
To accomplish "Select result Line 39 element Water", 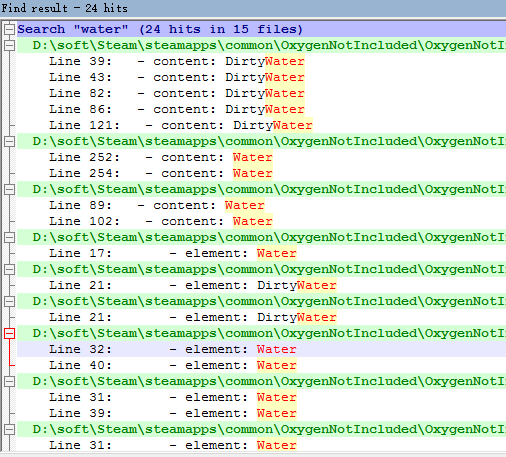I will [x=261, y=413].
